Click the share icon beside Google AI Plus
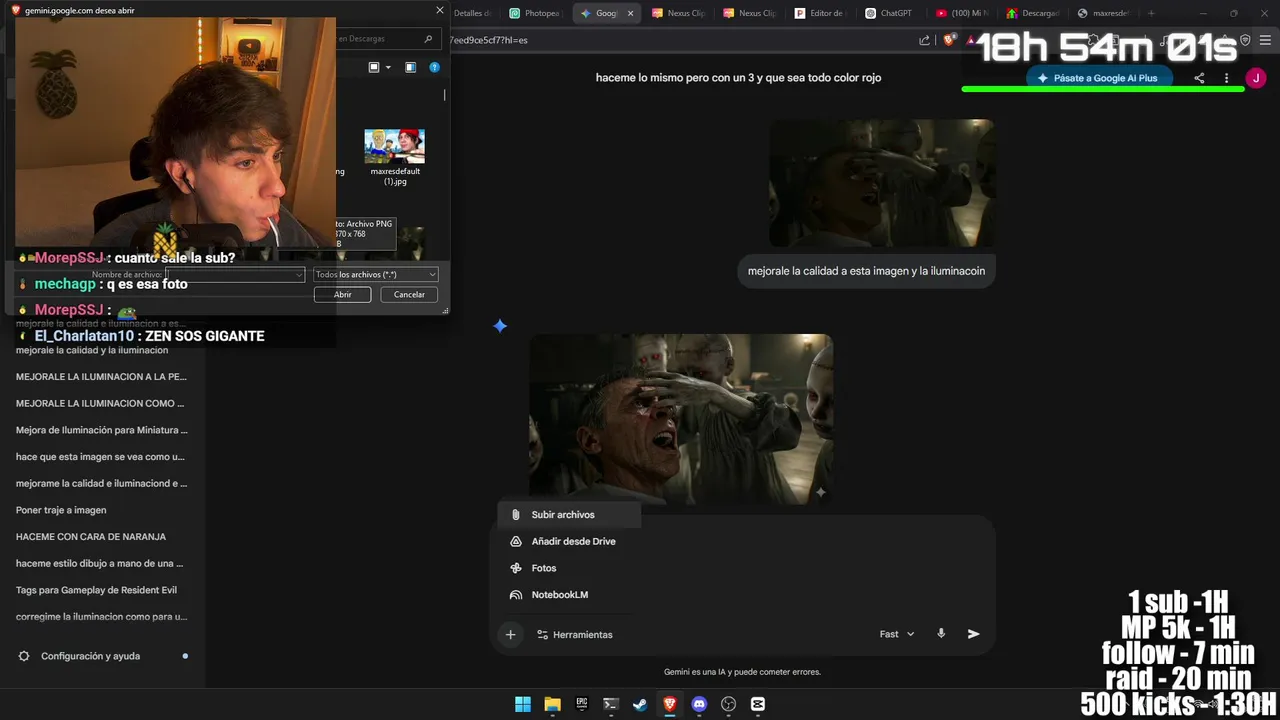Viewport: 1280px width, 720px height. click(1199, 78)
